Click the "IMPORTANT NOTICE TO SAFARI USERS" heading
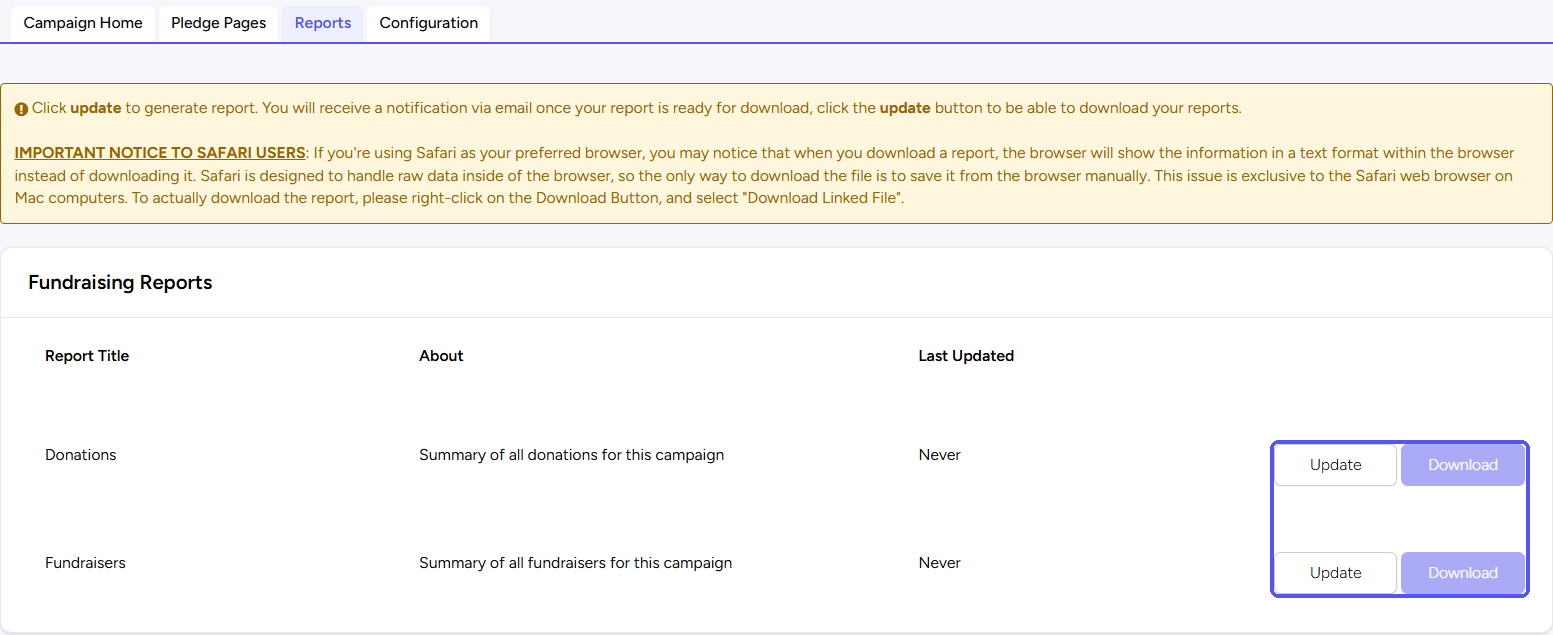This screenshot has height=635, width=1553. 160,153
